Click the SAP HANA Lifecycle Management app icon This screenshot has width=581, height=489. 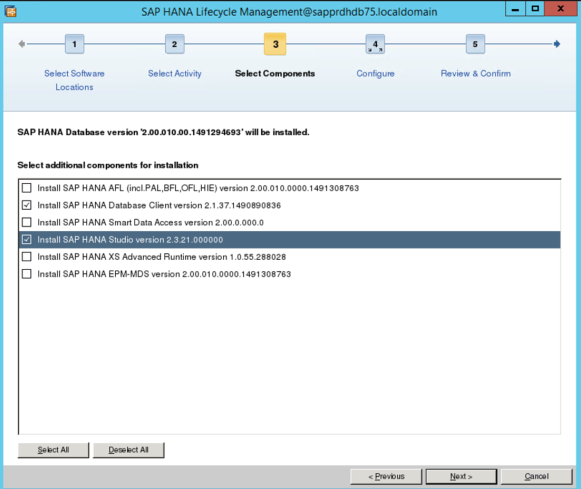[11, 12]
